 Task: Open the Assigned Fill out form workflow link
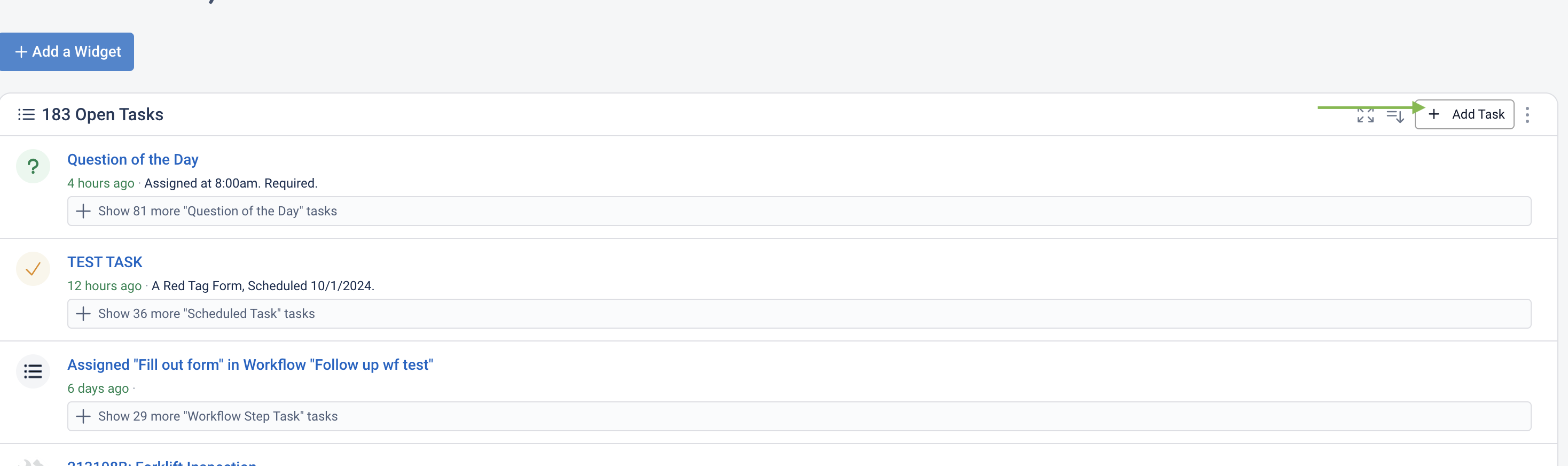coord(250,364)
